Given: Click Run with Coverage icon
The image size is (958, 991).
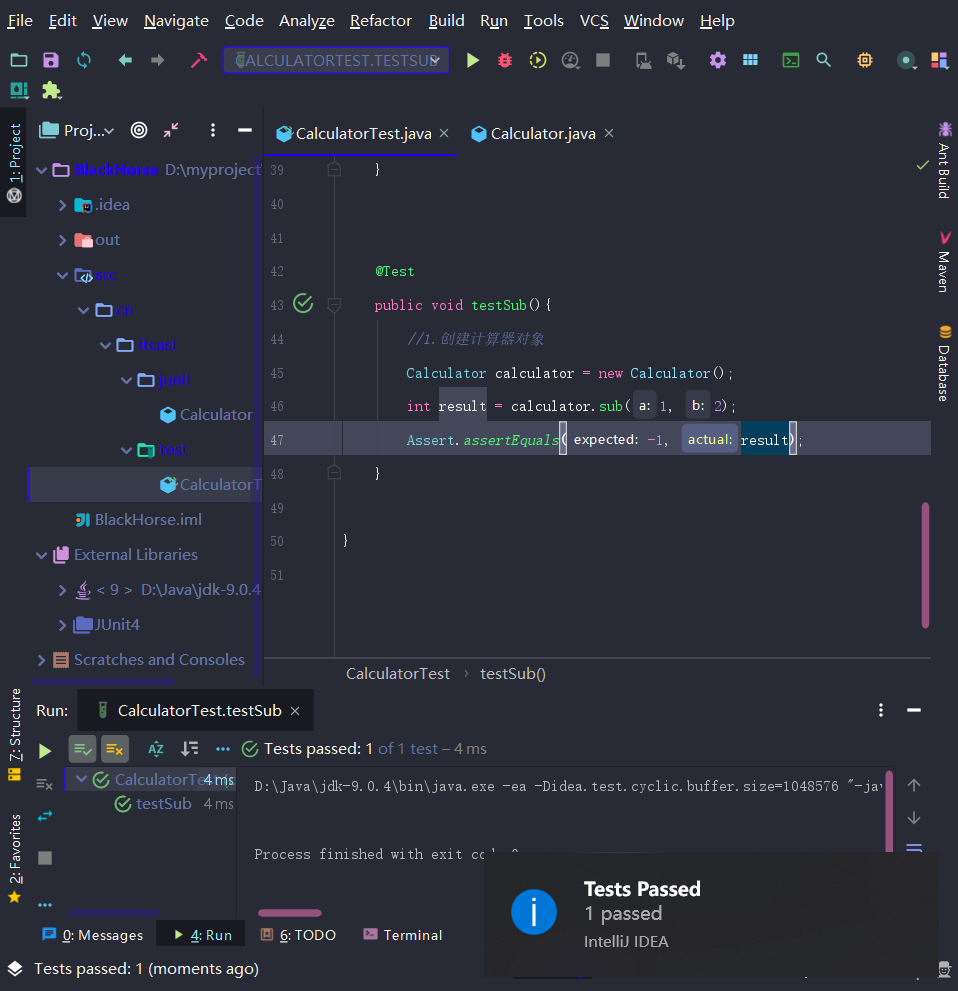Looking at the screenshot, I should 538,60.
